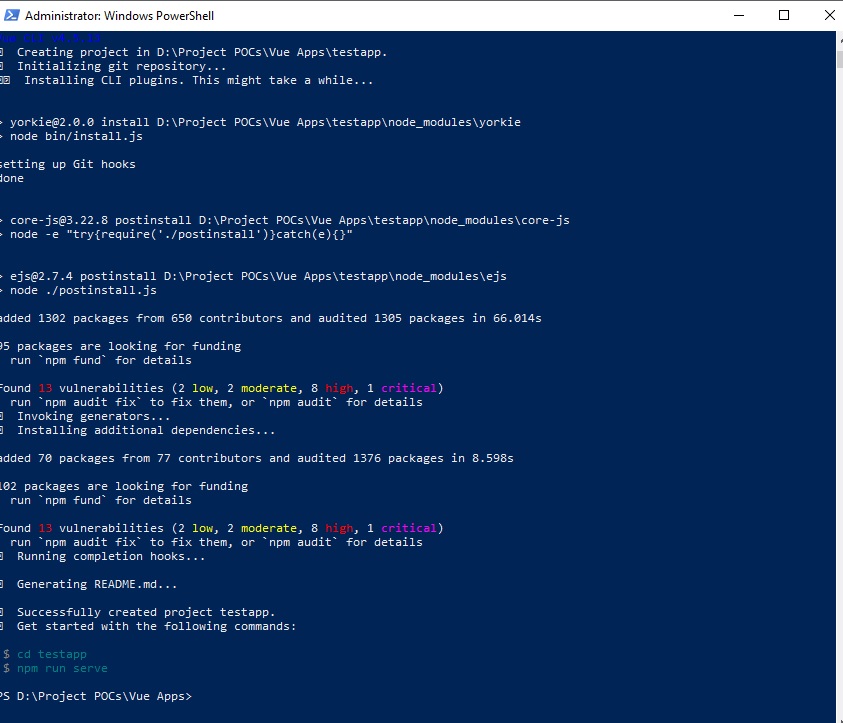Image resolution: width=843 pixels, height=723 pixels.
Task: Click the vertical scrollbar thumb
Action: click(x=840, y=59)
